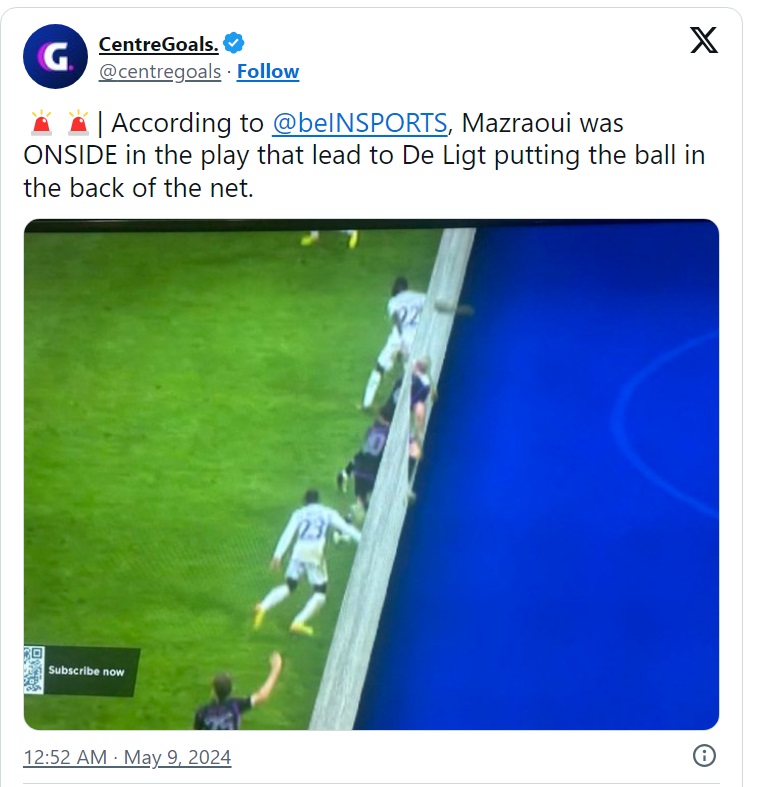Click the tweet info icon
The image size is (763, 787).
[x=704, y=755]
